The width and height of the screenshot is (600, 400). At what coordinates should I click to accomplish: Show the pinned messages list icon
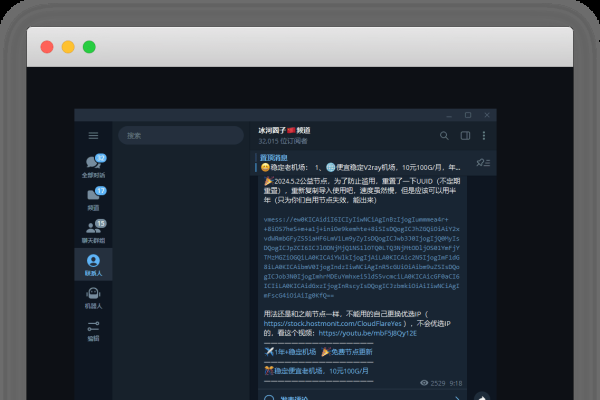(x=483, y=163)
